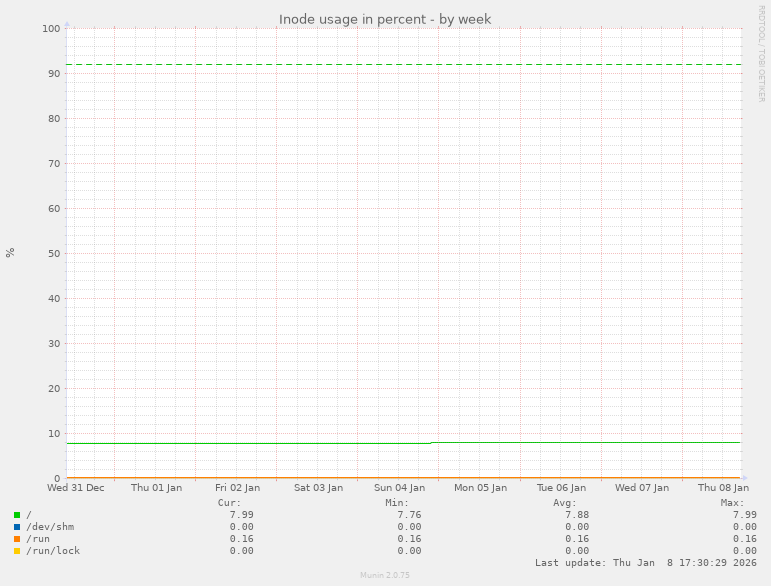Click the 'Max:' column header
The height and width of the screenshot is (586, 771).
(x=732, y=503)
